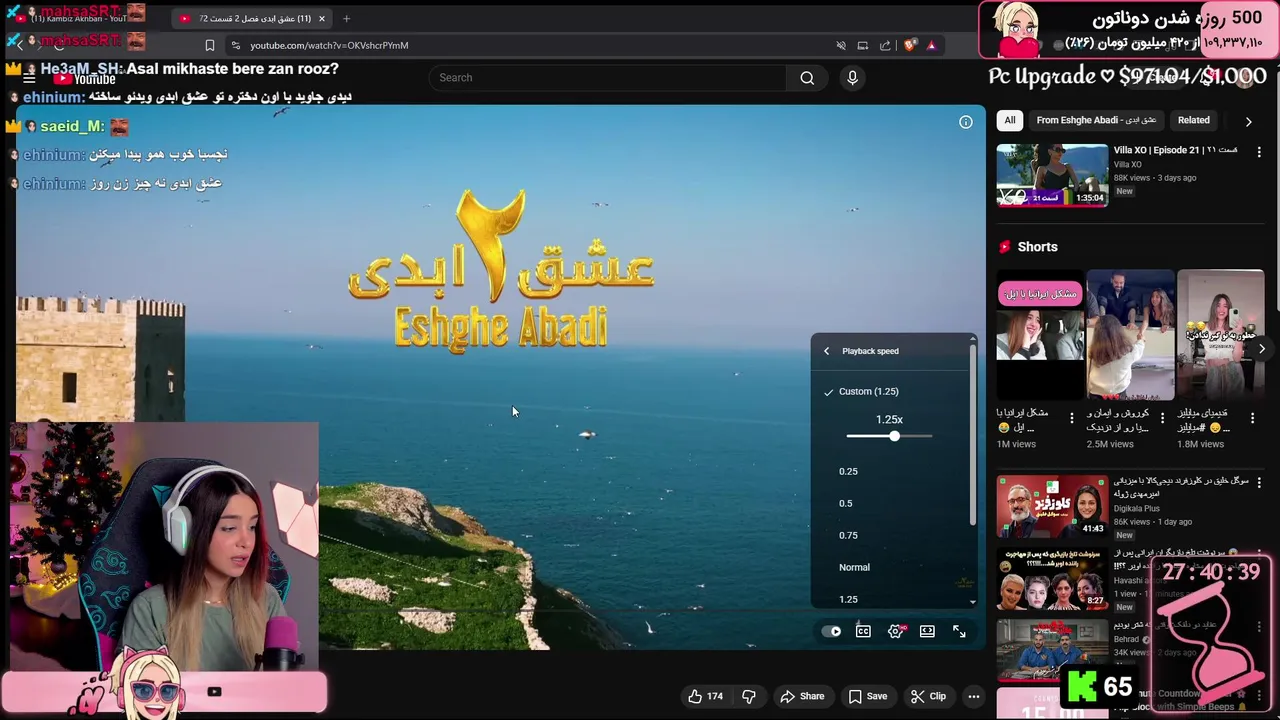
Task: Click the picture-in-picture icon in address bar
Action: [x=863, y=45]
